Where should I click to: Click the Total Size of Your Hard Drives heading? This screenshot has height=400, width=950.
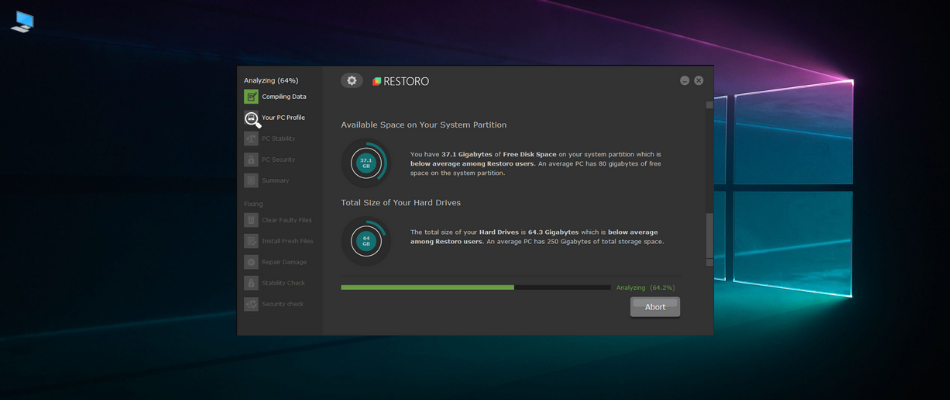tap(400, 202)
